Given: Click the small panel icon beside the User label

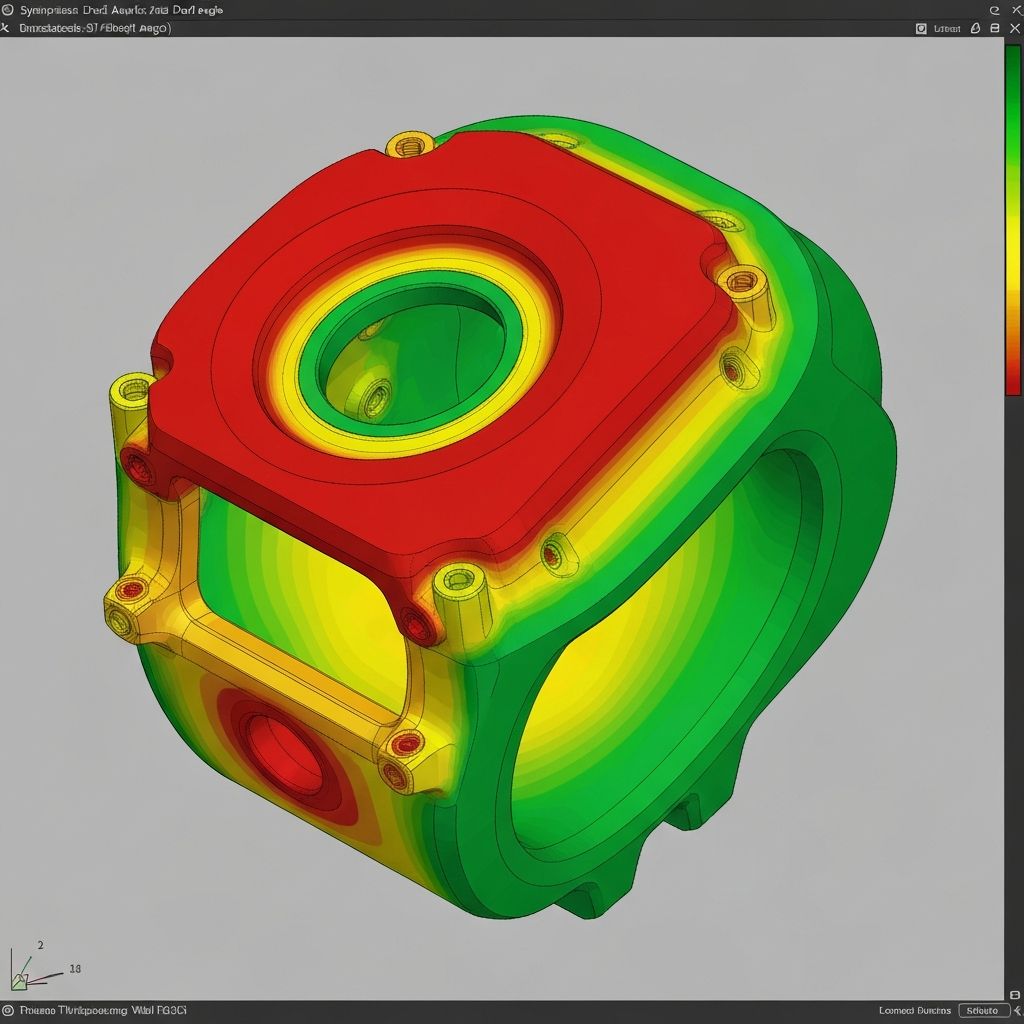Looking at the screenshot, I should 919,28.
